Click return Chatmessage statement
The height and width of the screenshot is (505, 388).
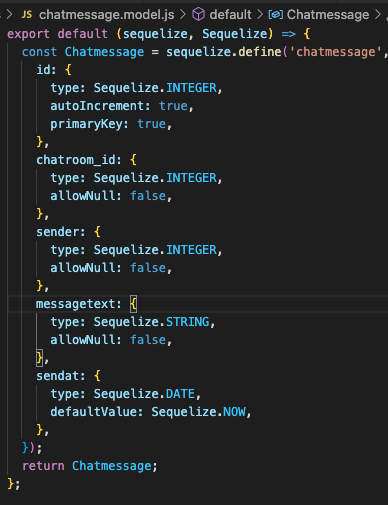pyautogui.click(x=87, y=466)
